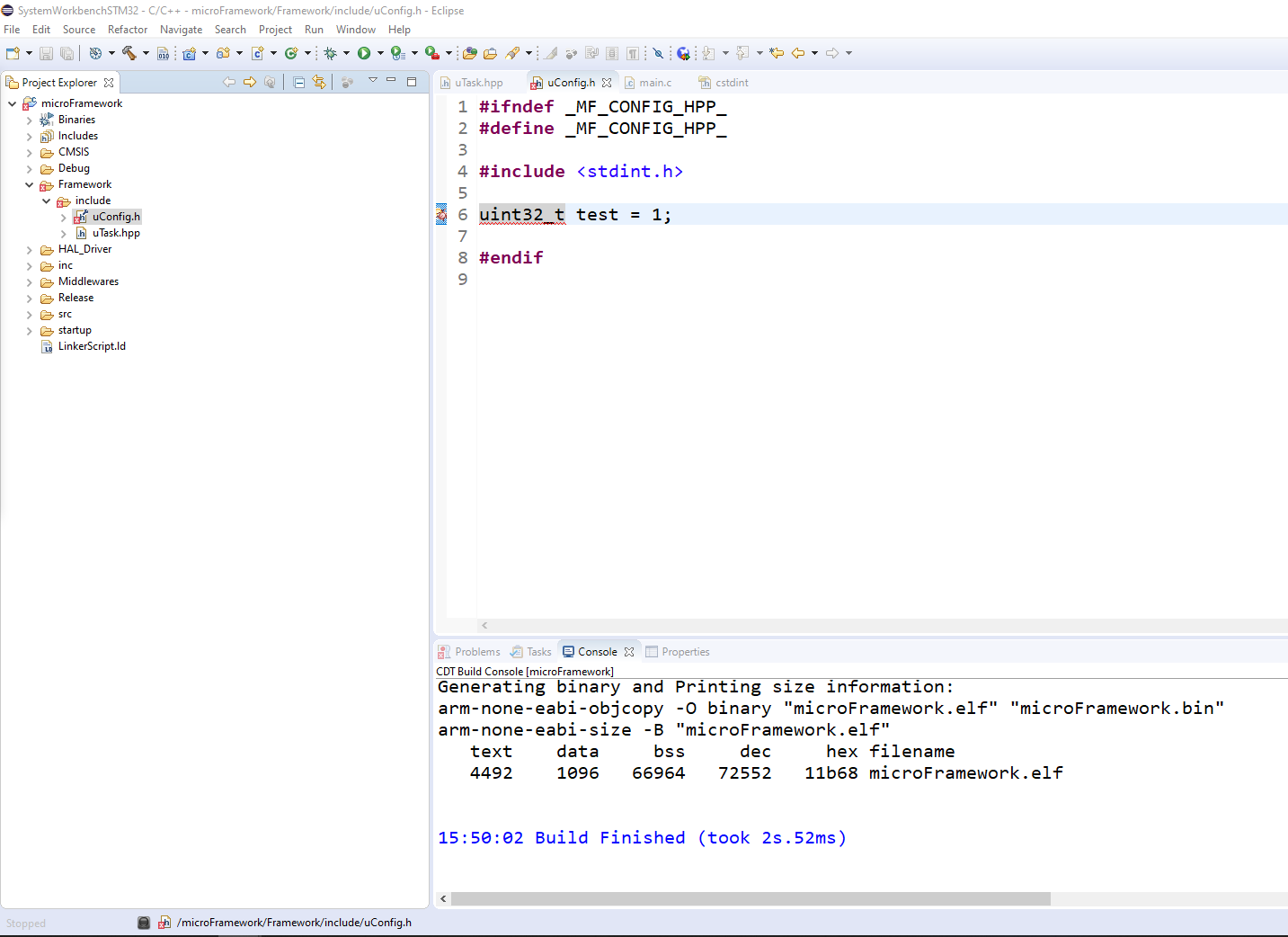Open the Refactor menu
This screenshot has height=937, width=1288.
(127, 30)
